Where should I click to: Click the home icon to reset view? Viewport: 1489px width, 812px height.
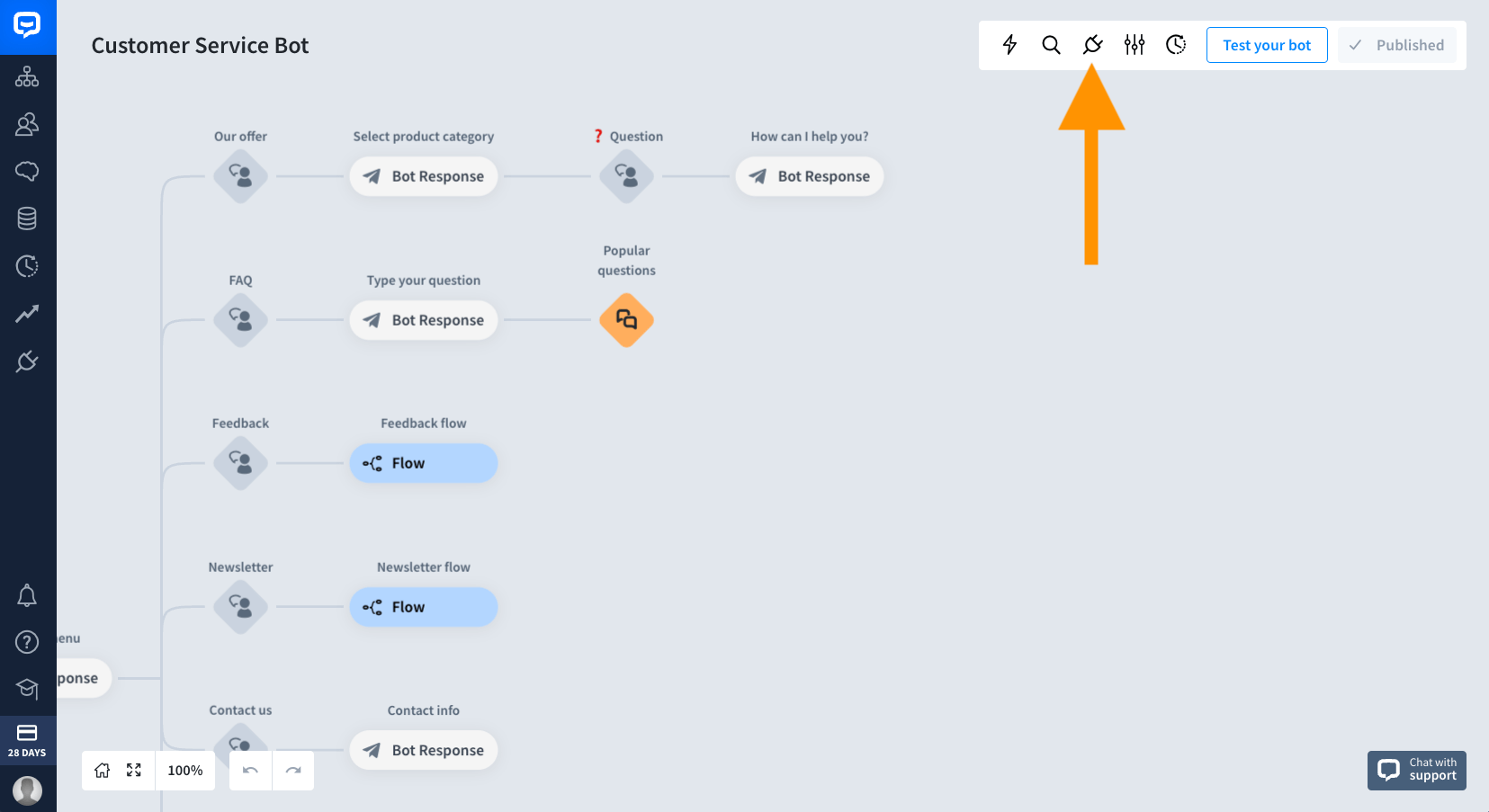[x=103, y=771]
